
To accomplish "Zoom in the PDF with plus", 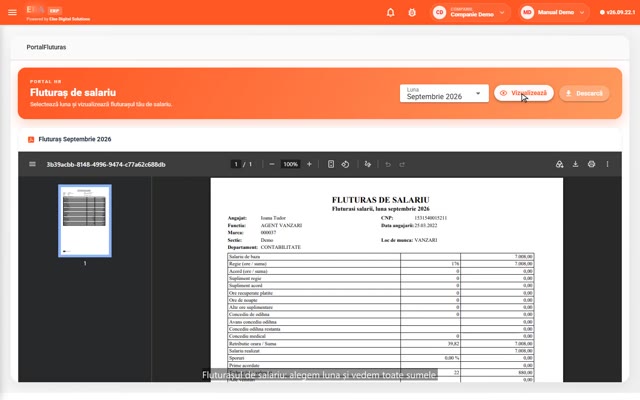I will pos(309,164).
